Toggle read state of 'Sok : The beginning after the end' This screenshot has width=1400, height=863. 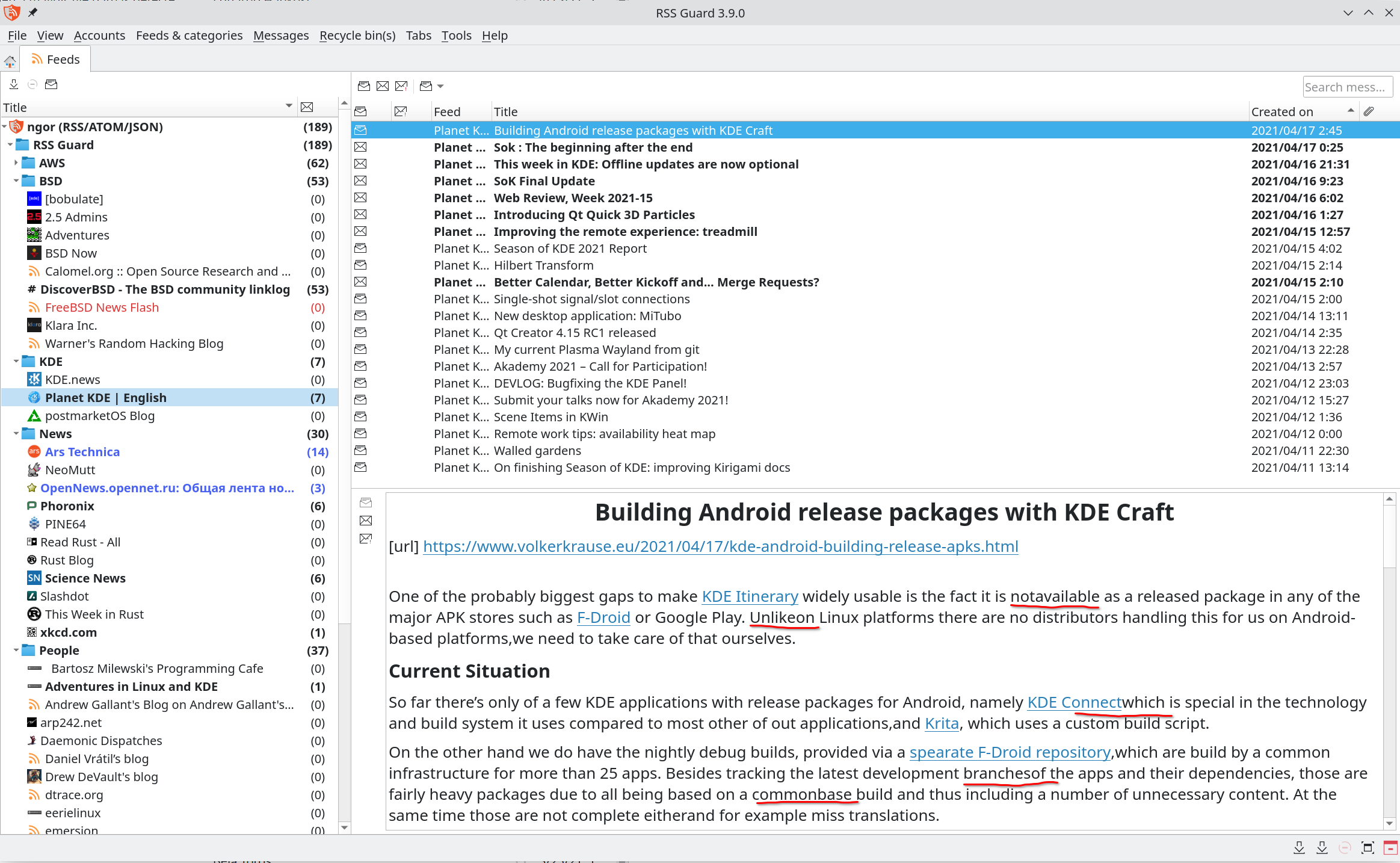(x=360, y=147)
